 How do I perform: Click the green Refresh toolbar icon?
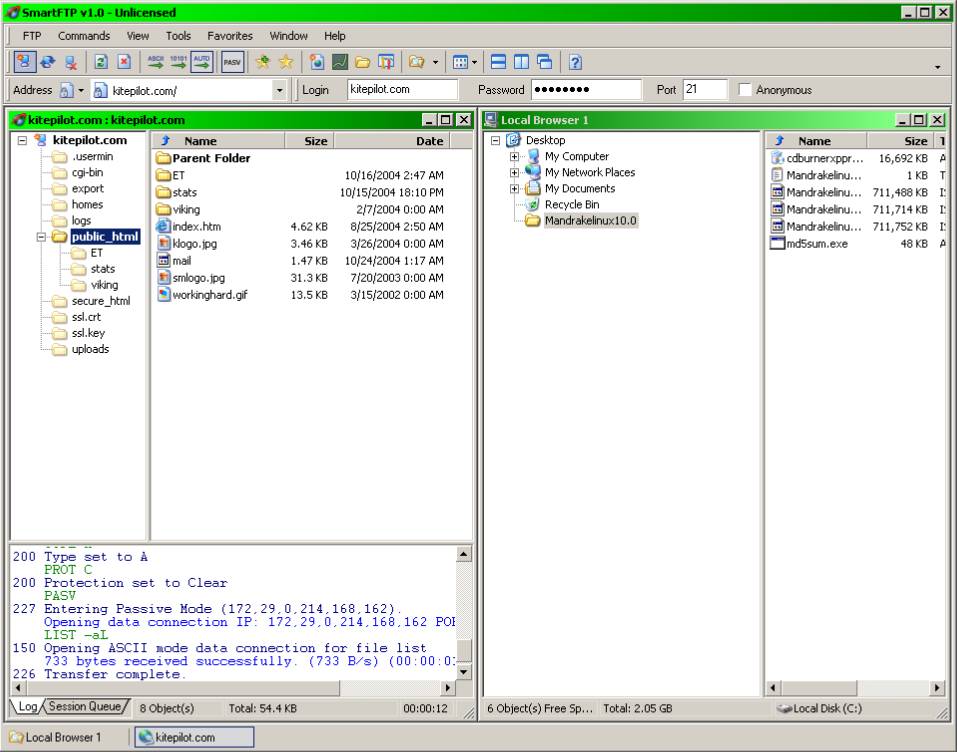pyautogui.click(x=100, y=62)
